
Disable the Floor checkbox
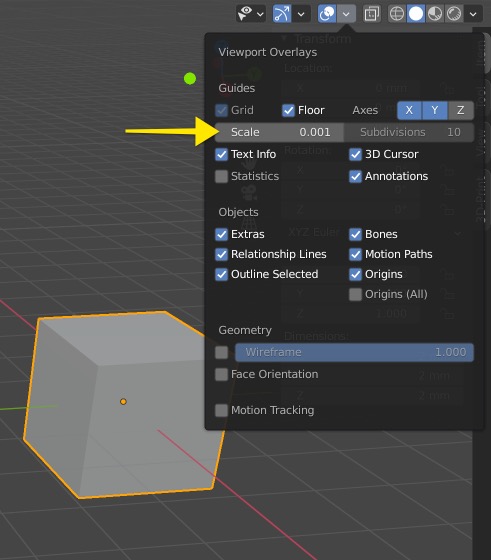(x=288, y=110)
